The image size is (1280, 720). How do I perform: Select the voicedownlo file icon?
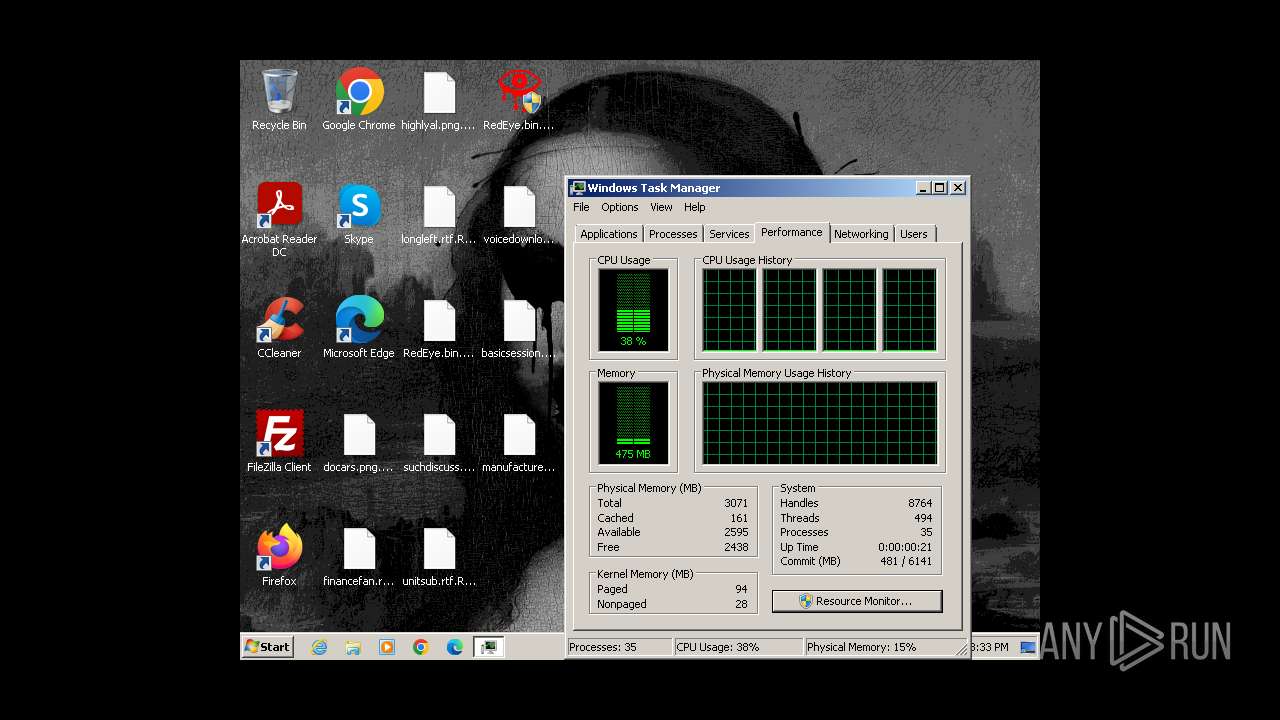pyautogui.click(x=519, y=214)
